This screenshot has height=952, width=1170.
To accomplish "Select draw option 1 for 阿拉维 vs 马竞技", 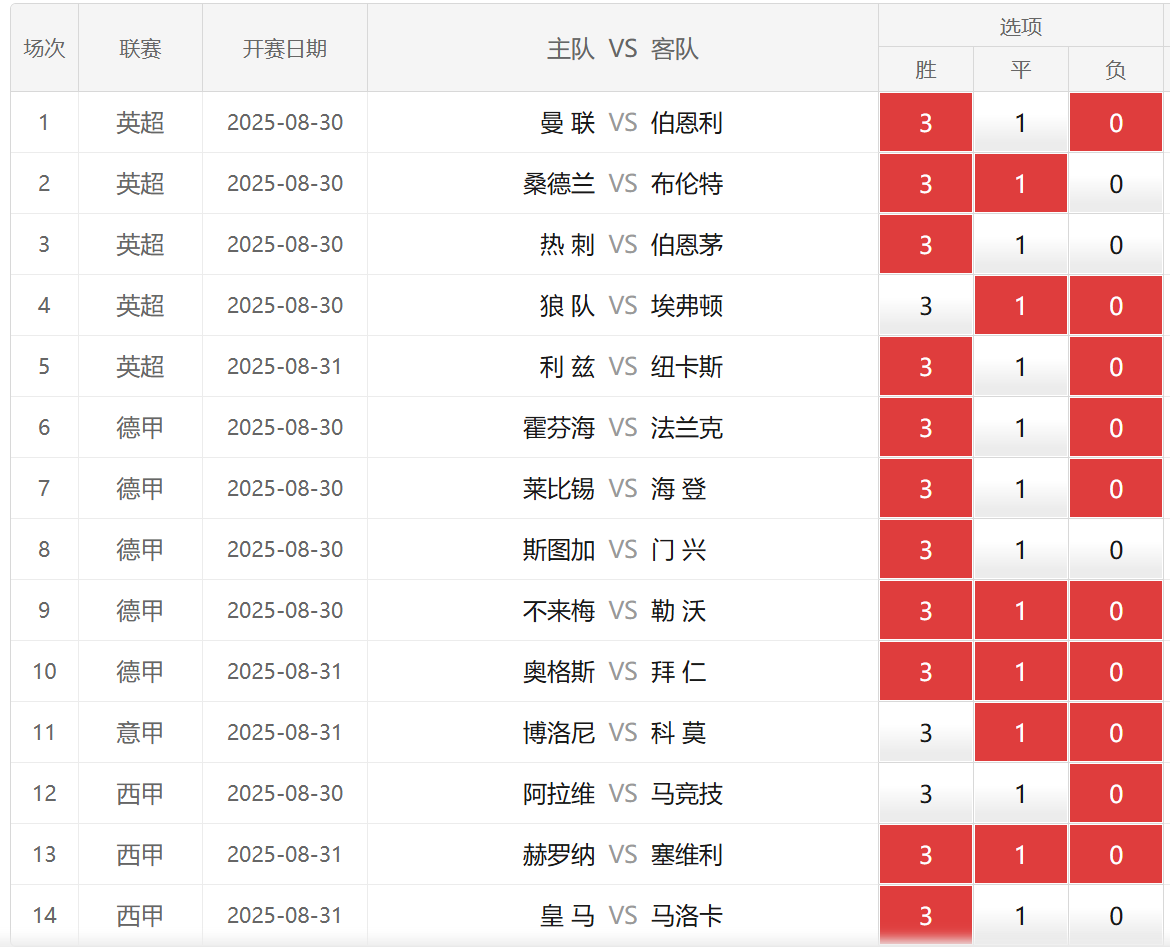I will 1020,794.
